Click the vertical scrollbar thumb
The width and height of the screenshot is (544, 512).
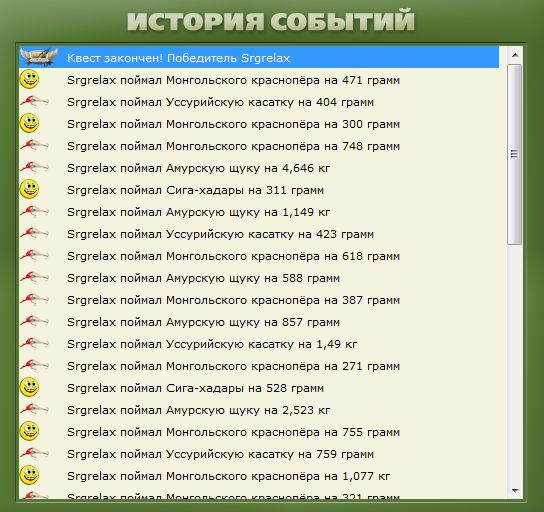(515, 154)
